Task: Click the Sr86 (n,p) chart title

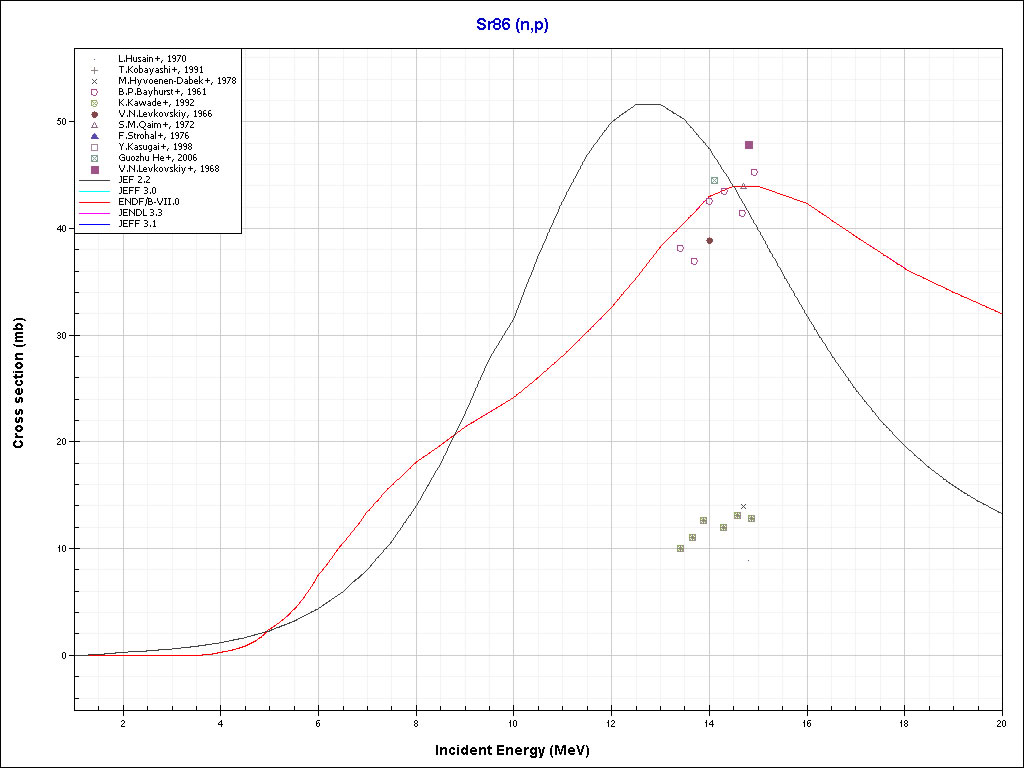Action: [x=512, y=25]
